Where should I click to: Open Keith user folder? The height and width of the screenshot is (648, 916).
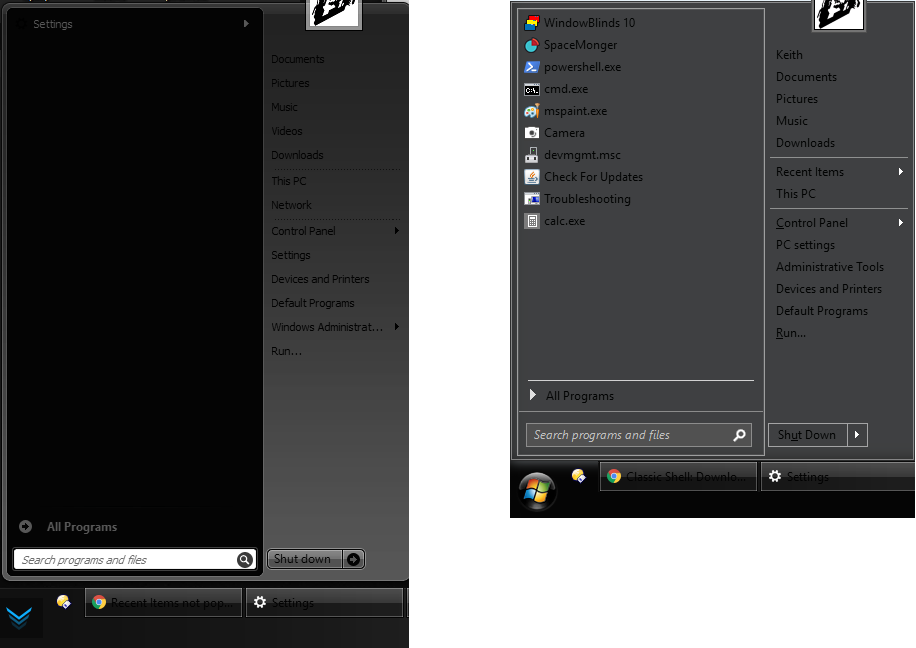point(789,55)
